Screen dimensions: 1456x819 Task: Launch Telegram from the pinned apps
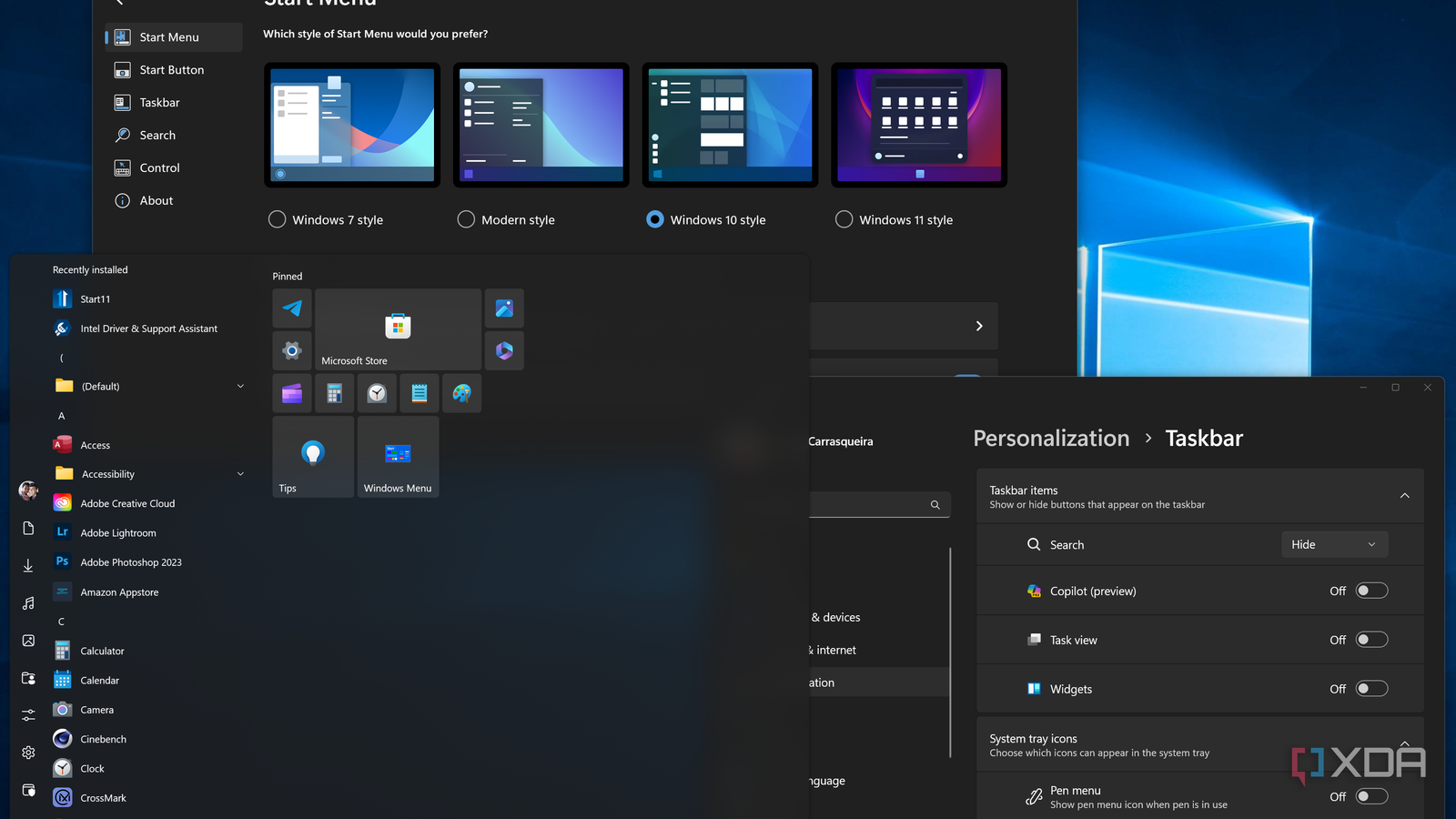point(291,308)
